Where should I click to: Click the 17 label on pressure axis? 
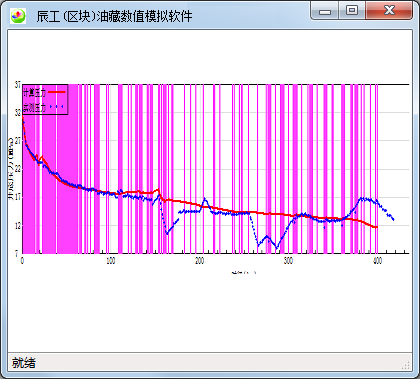coord(18,197)
